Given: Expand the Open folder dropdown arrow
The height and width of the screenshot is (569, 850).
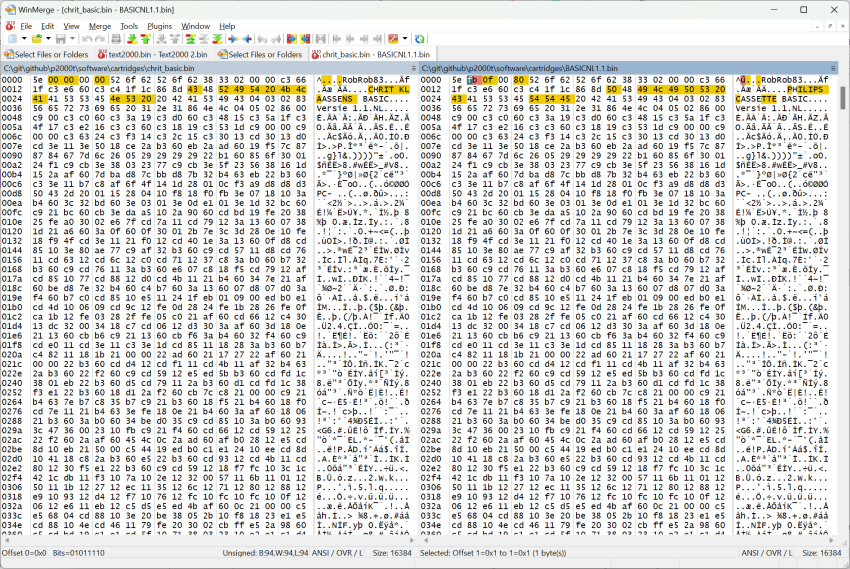Looking at the screenshot, I should [48, 38].
